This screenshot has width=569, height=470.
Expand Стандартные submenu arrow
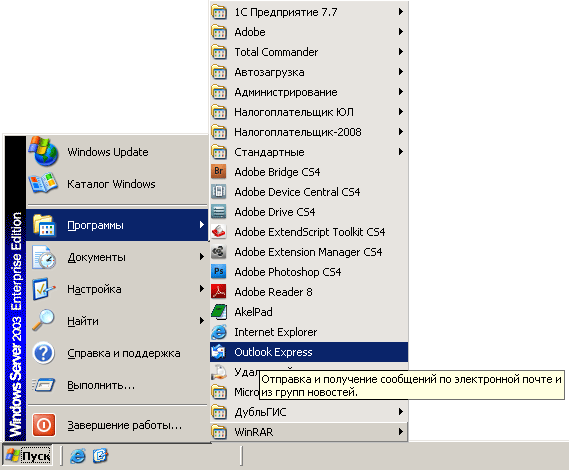pos(401,151)
